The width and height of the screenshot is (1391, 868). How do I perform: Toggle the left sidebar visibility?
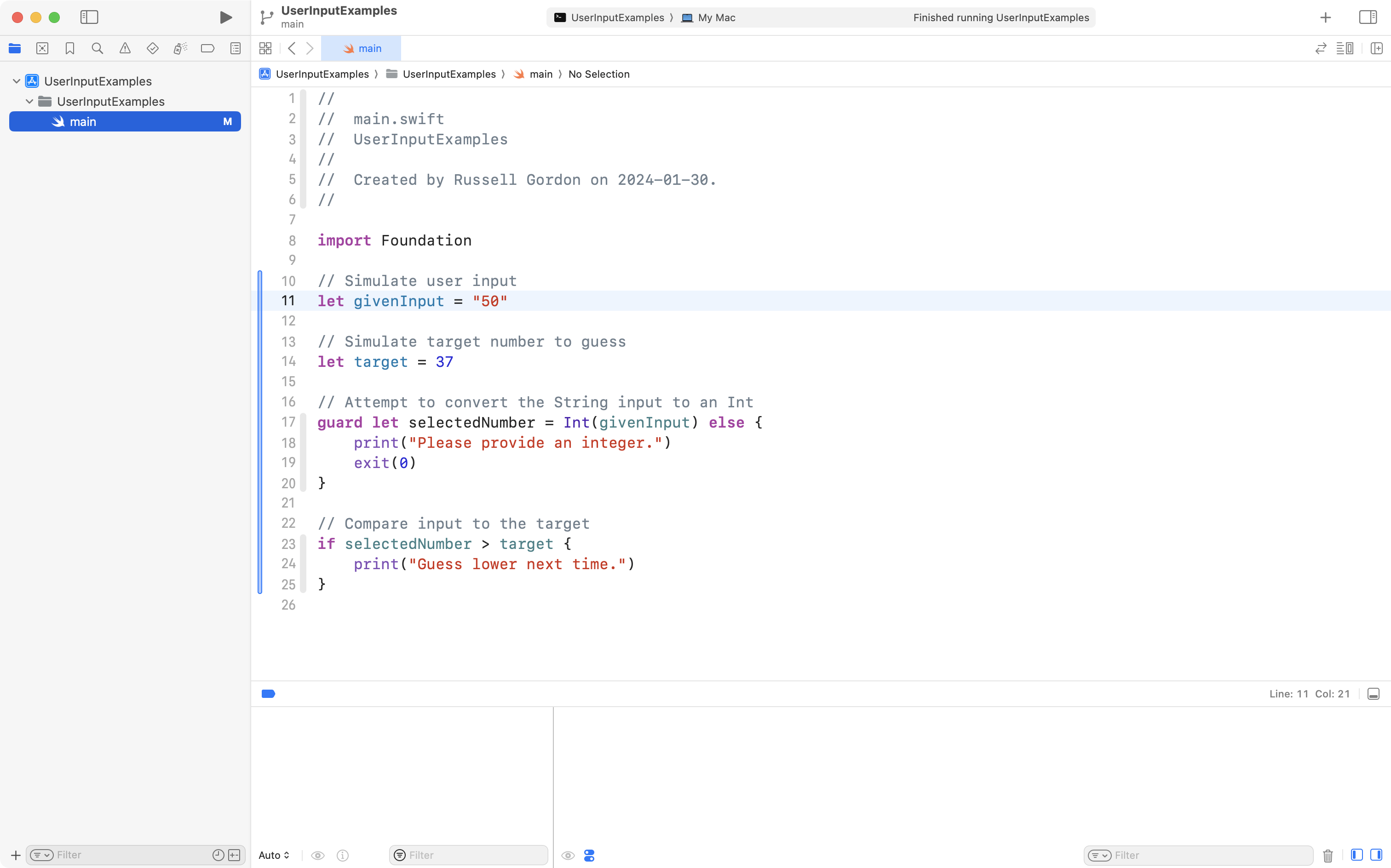[x=90, y=17]
